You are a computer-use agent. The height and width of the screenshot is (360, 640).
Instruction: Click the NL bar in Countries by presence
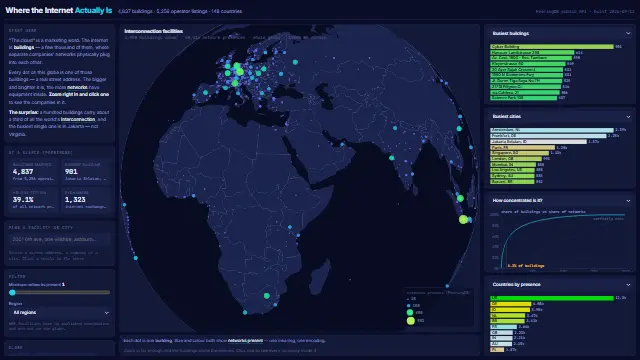(507, 316)
